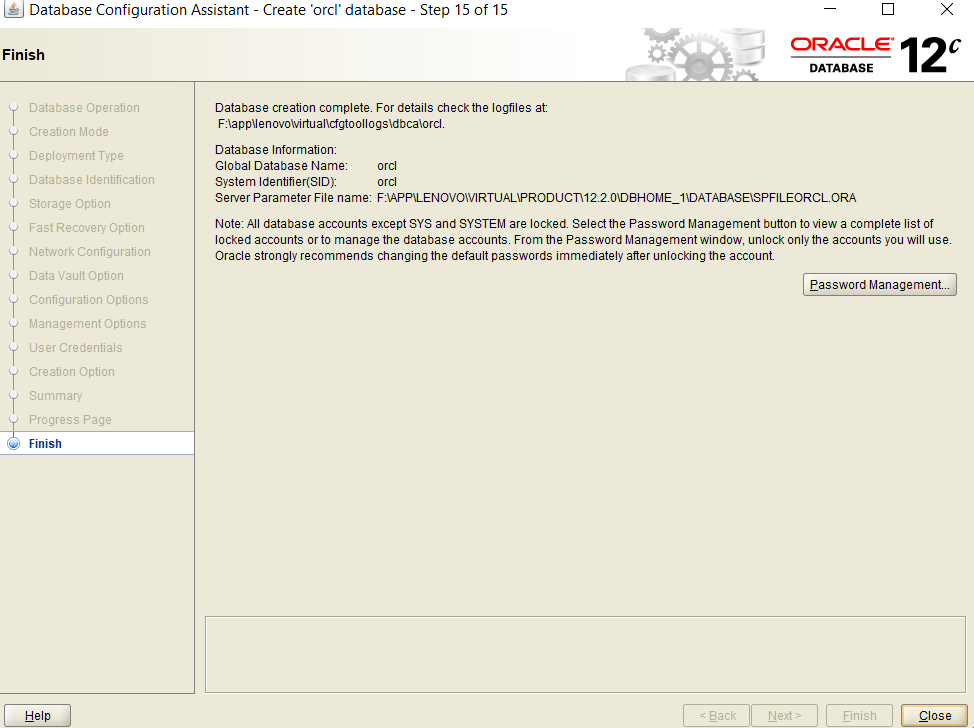Select the User Credentials step
This screenshot has width=974, height=728.
coord(75,348)
